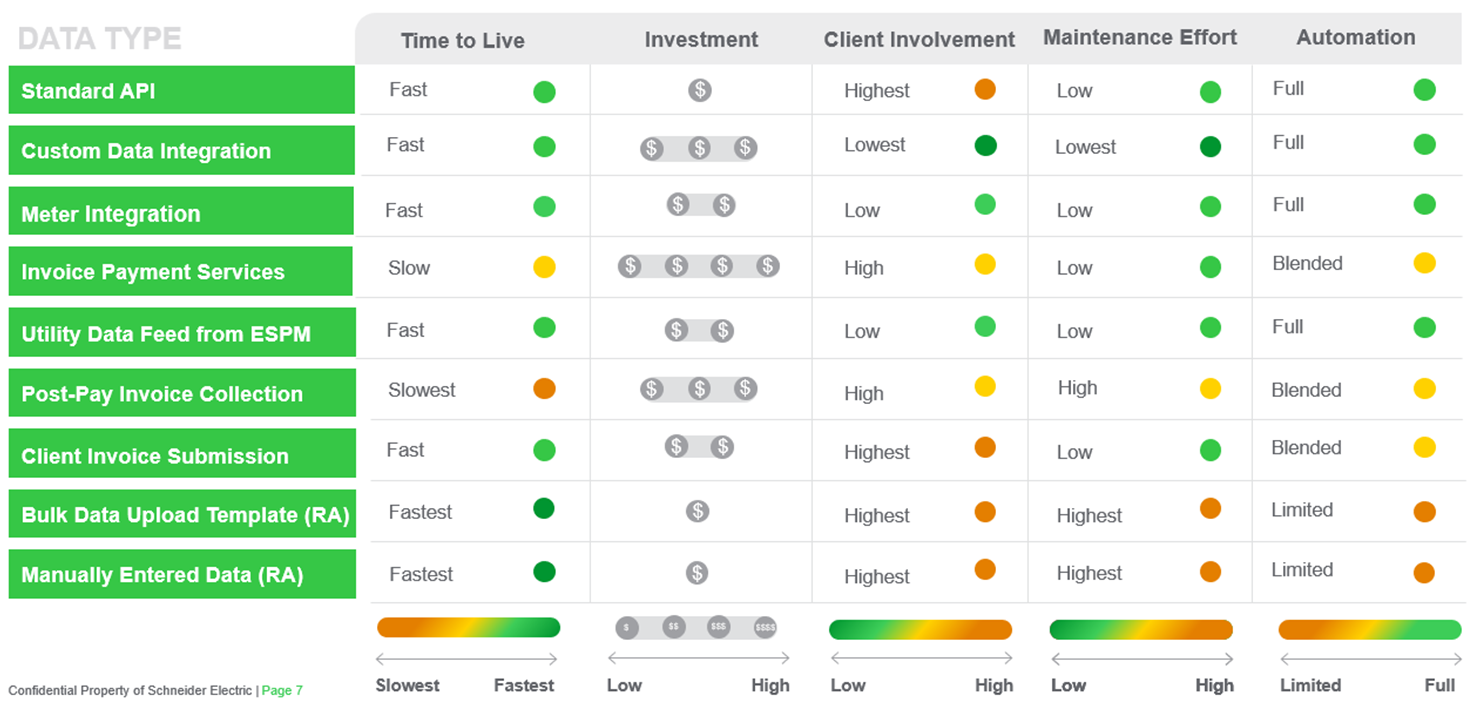Screen dimensions: 1477x709
Task: Click the orange Automation dot for Bulk Data Upload Template
Action: pyautogui.click(x=1424, y=512)
